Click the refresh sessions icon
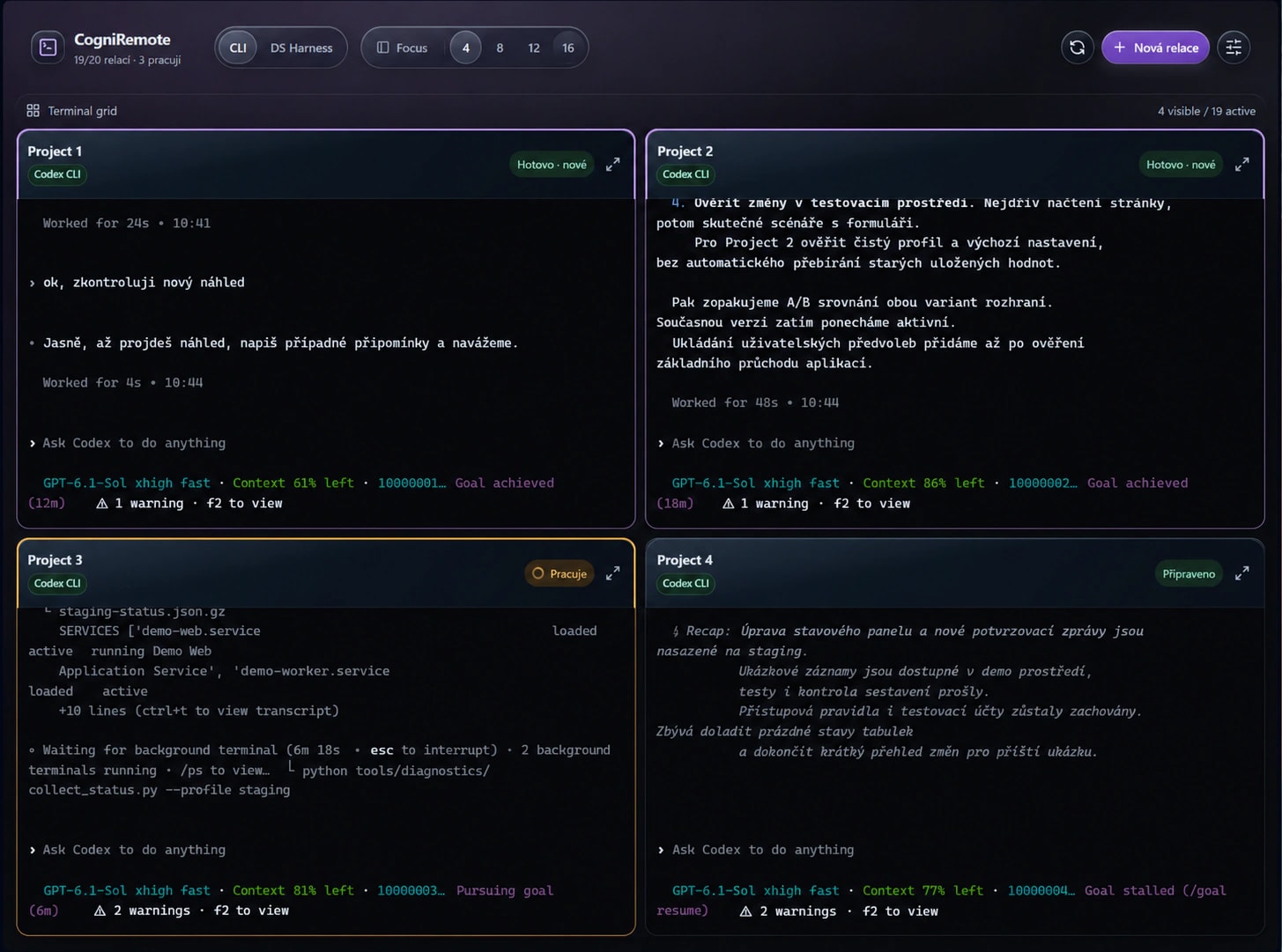The width and height of the screenshot is (1282, 952). click(x=1077, y=48)
